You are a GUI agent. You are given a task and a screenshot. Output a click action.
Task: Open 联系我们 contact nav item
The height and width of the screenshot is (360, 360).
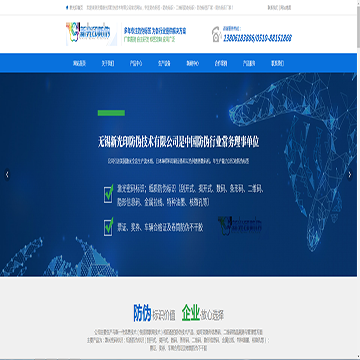pyautogui.click(x=277, y=63)
